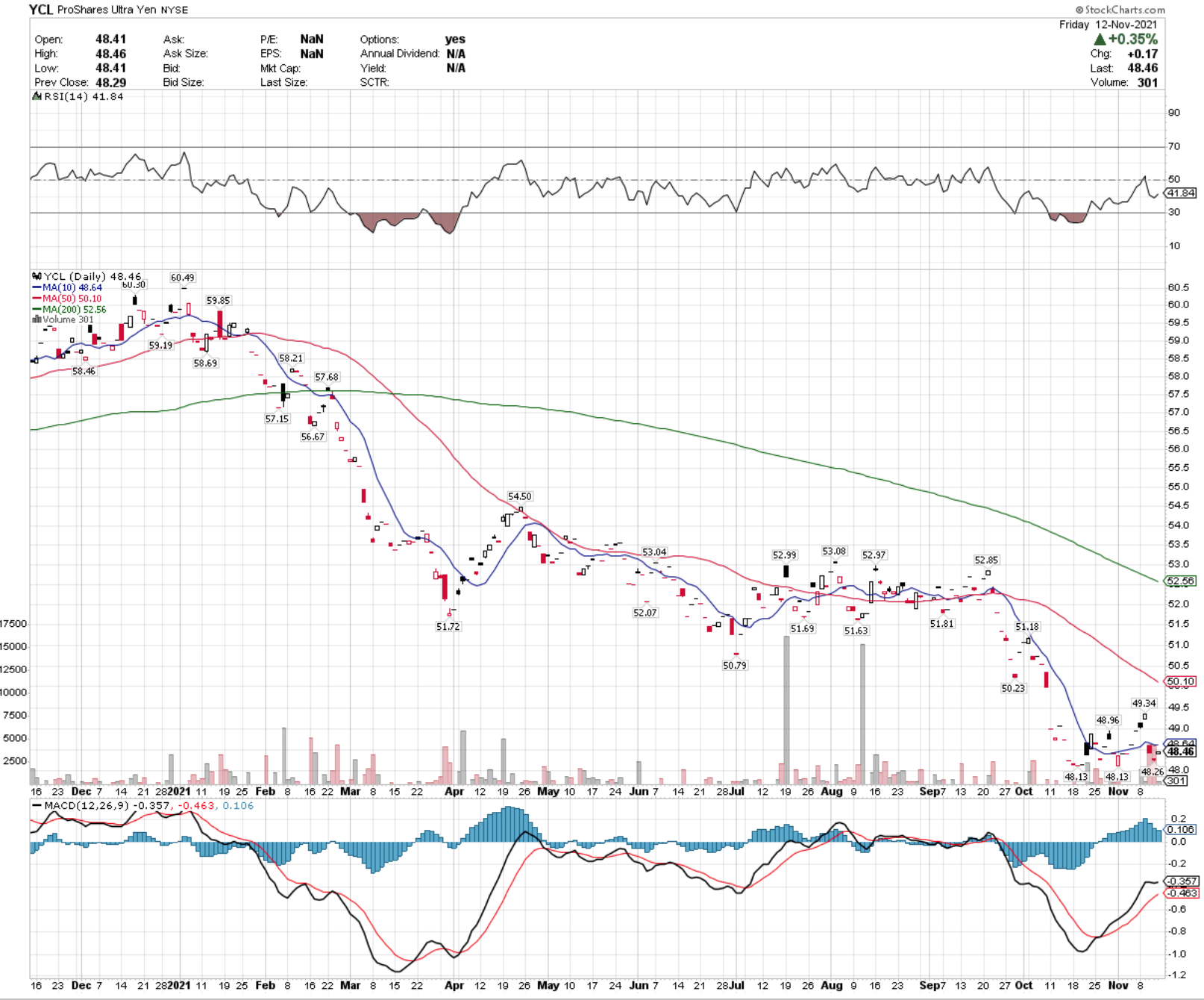
Task: Click the 59.85 price annotation
Action: point(219,300)
